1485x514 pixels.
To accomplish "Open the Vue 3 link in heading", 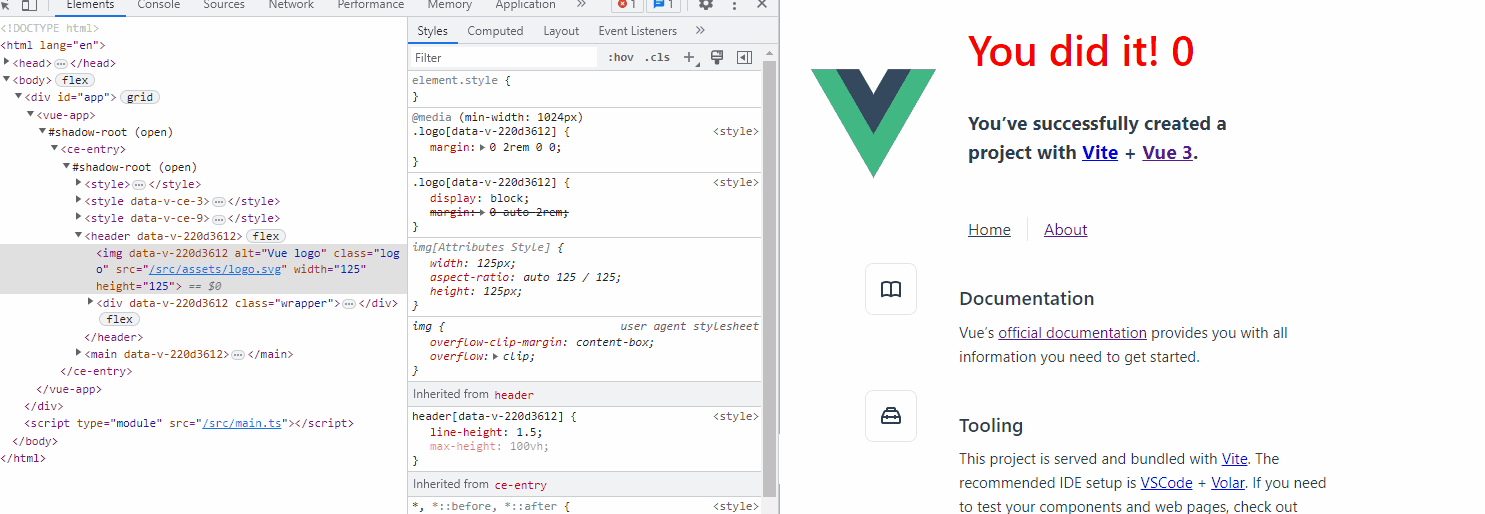I will (x=1167, y=153).
